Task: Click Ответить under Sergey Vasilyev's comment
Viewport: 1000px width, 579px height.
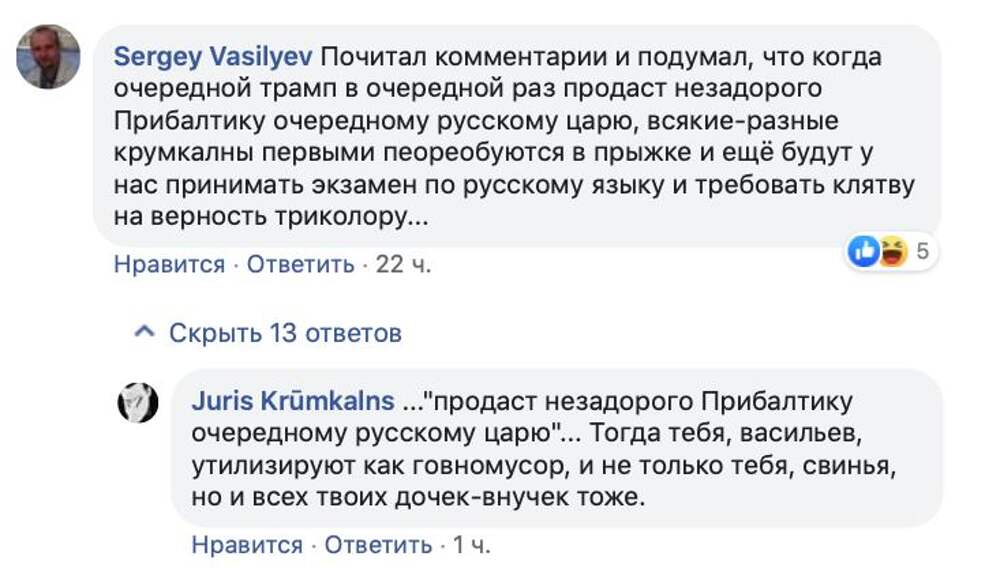Action: (300, 265)
